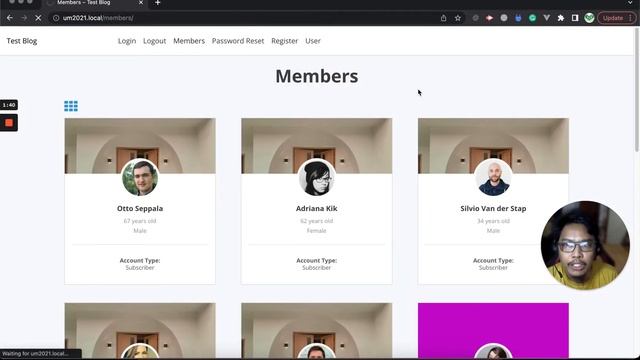Open the puzzle-piece extensions menu
Image resolution: width=640 pixels, height=360 pixels.
(561, 18)
